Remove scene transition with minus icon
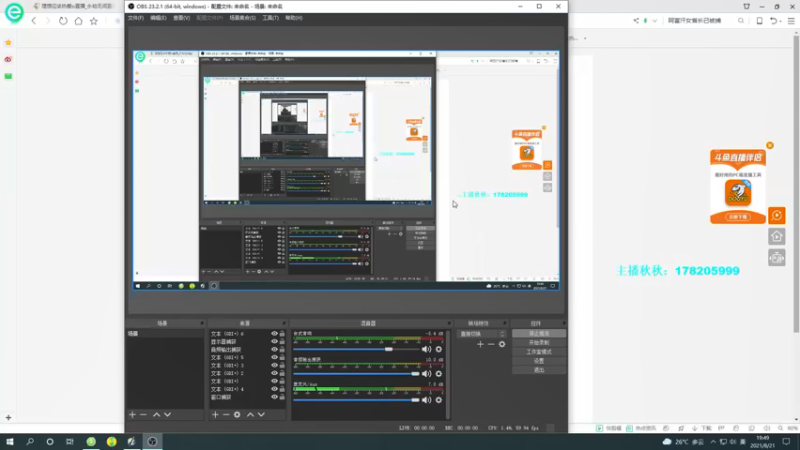 (491, 344)
